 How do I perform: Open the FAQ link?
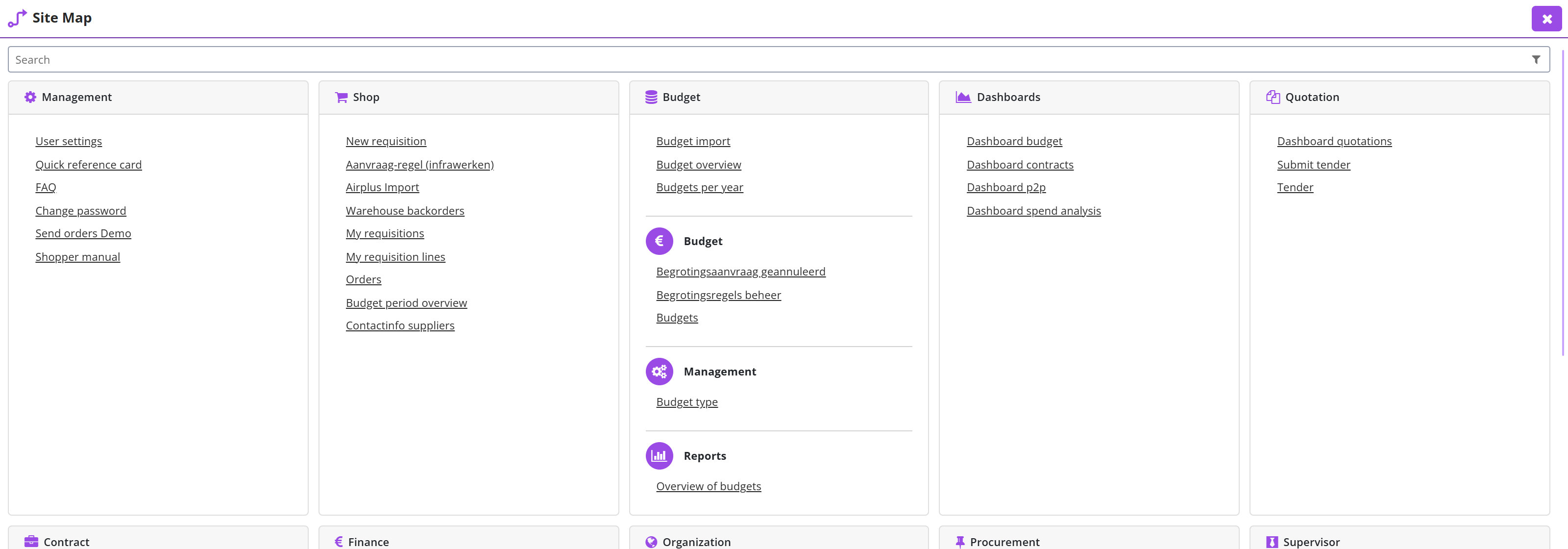click(46, 187)
